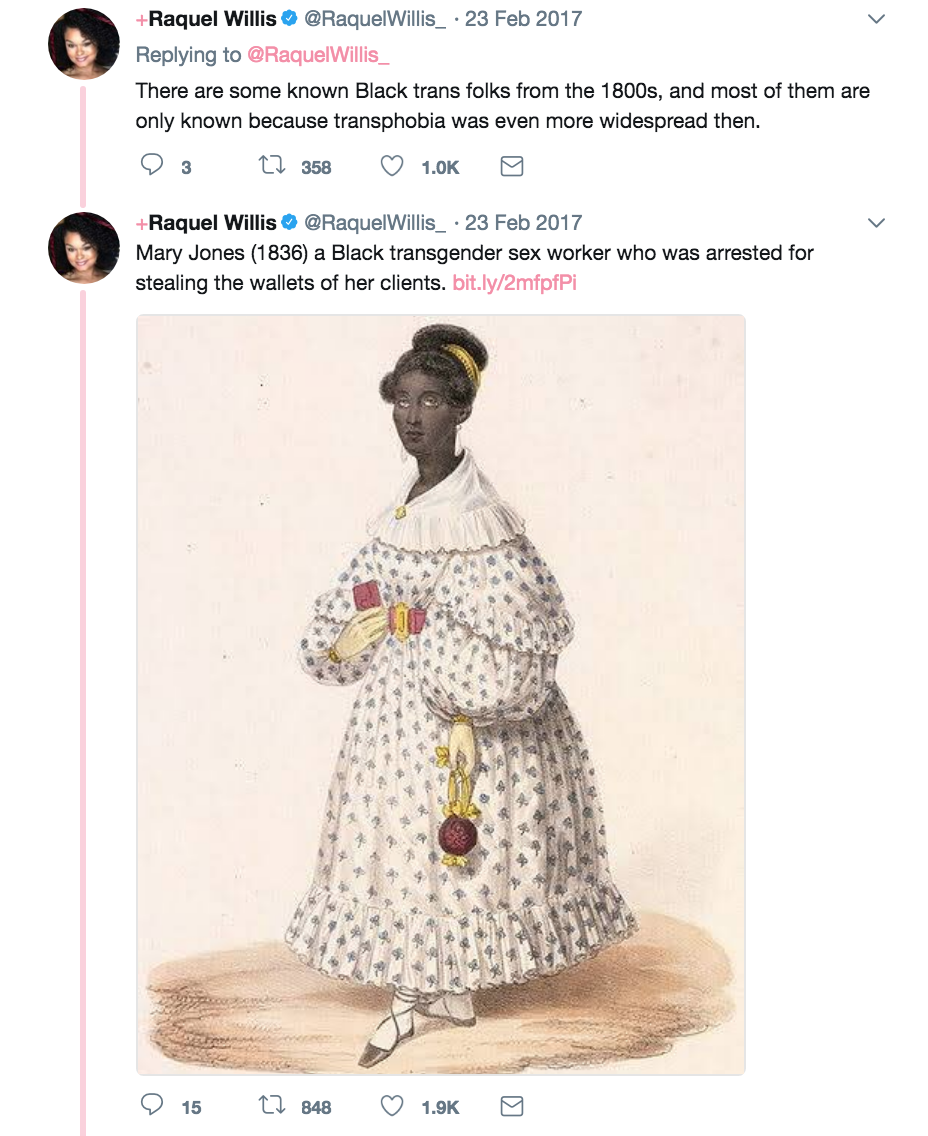Image resolution: width=928 pixels, height=1136 pixels.
Task: Like the tweet with 1.0K likes
Action: coord(391,166)
